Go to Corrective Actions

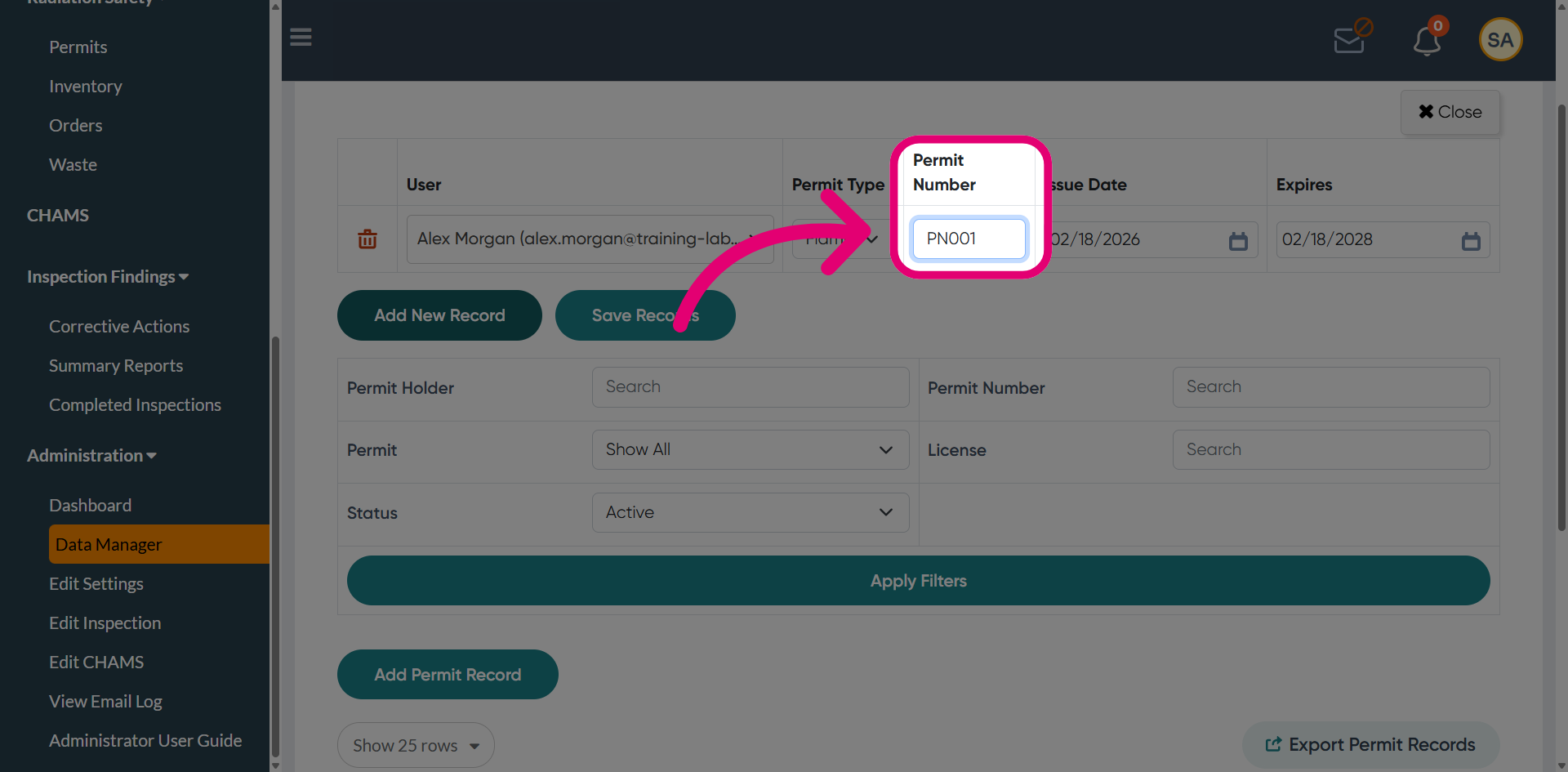(119, 327)
